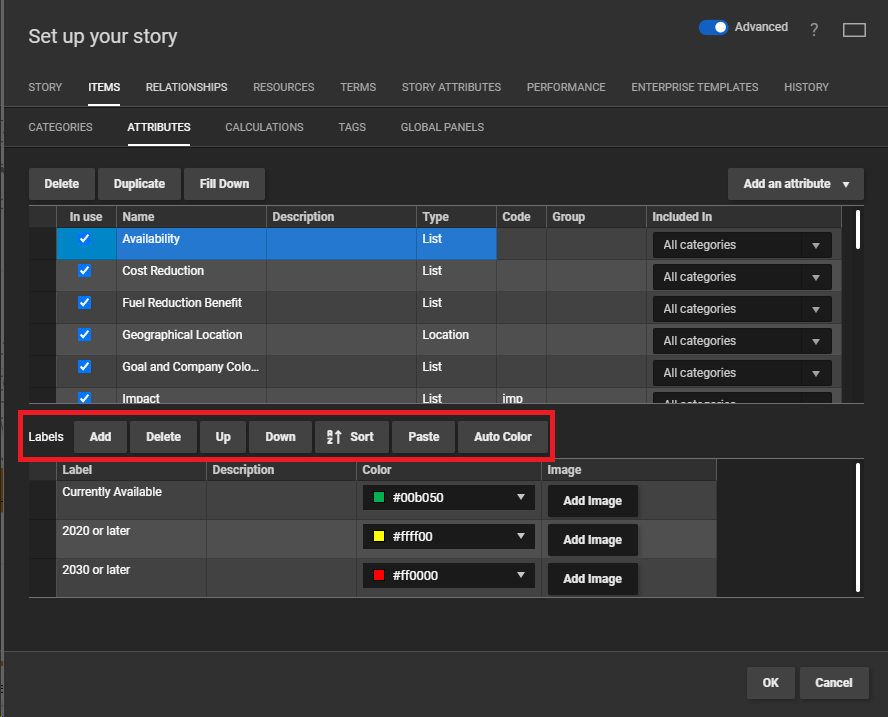
Task: Open the GLOBAL PANELS sub-tab
Action: (442, 127)
